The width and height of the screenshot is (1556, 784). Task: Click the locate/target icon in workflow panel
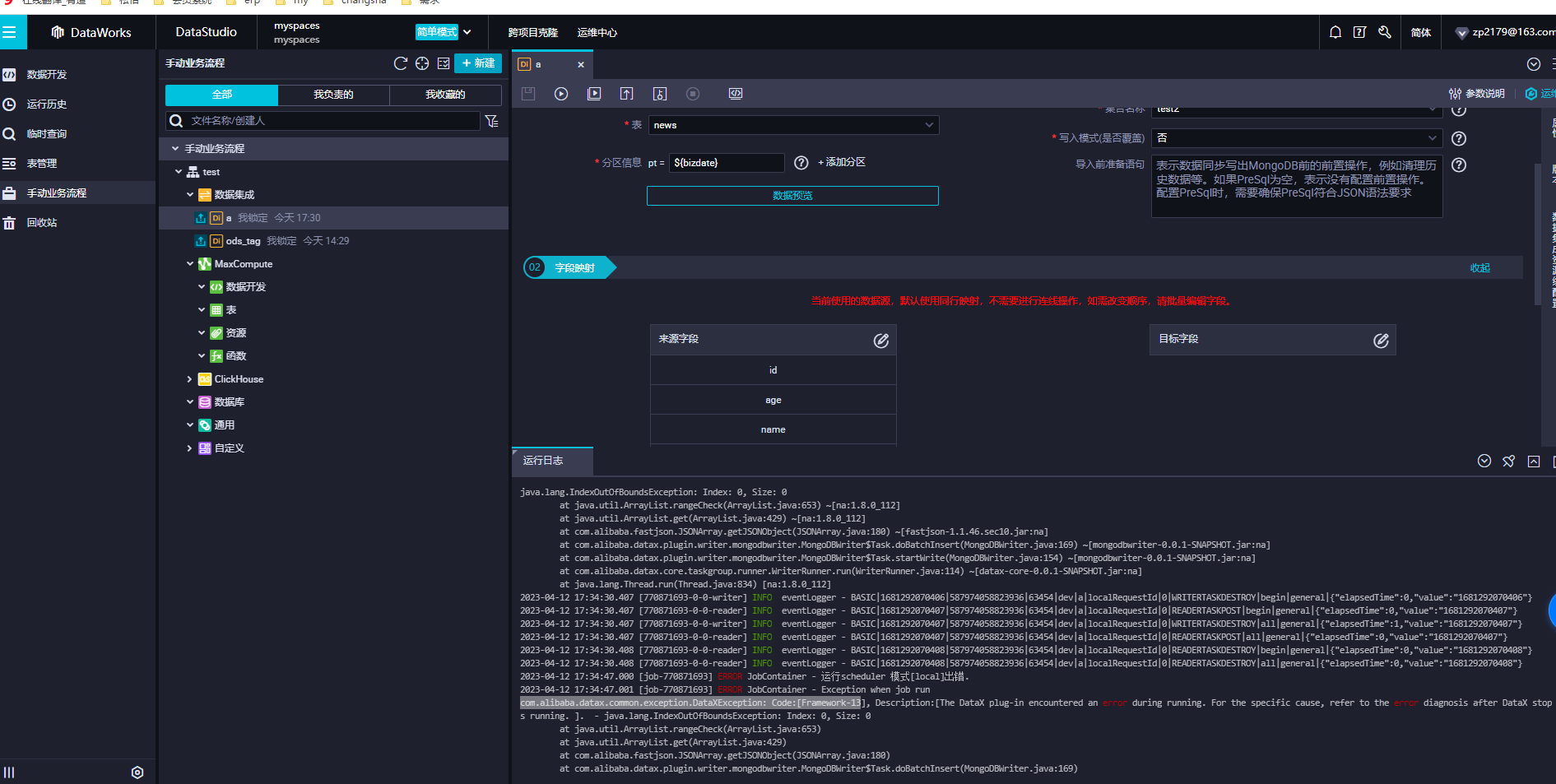422,63
